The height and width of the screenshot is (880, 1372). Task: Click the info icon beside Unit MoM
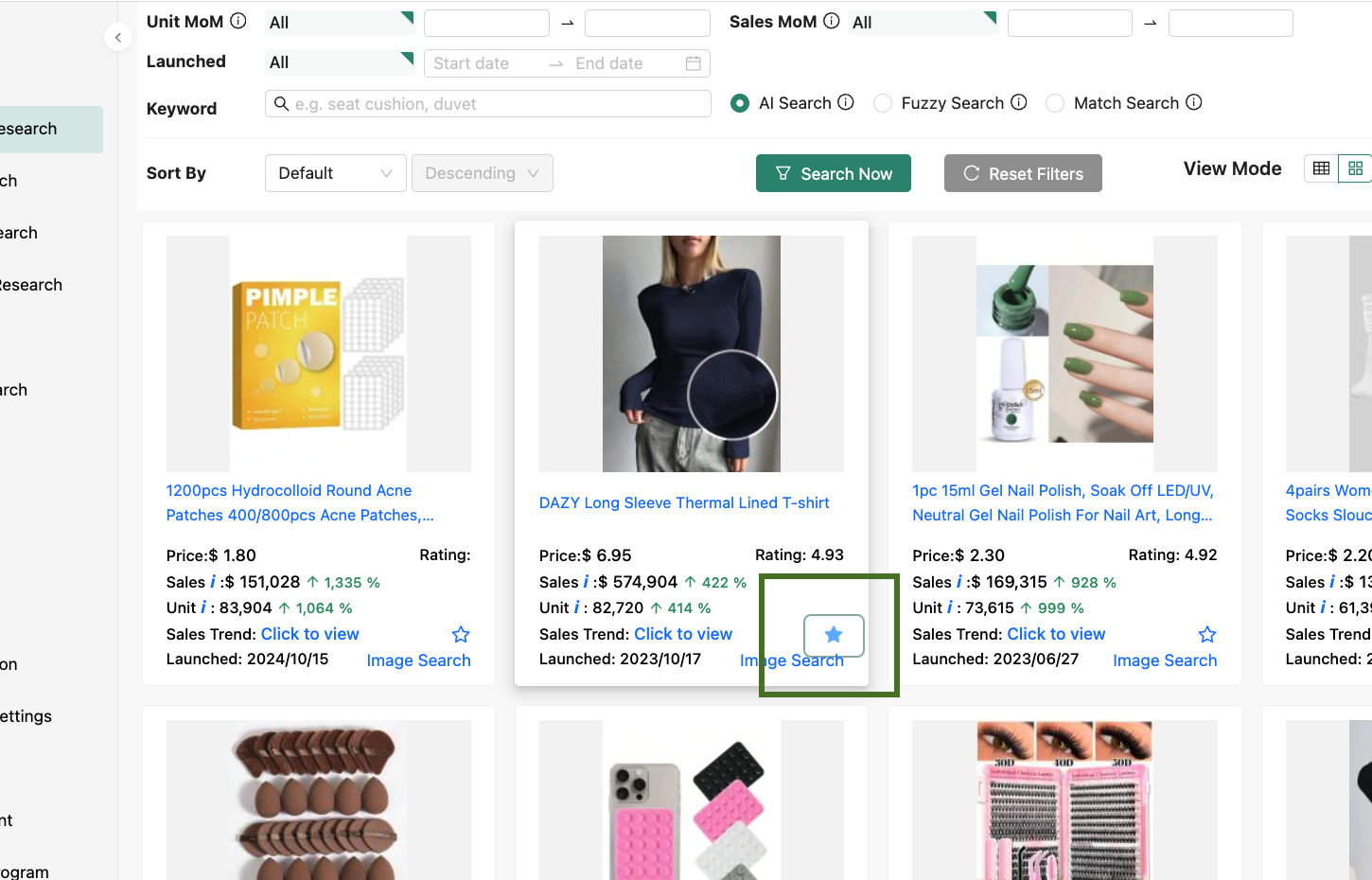tap(237, 19)
